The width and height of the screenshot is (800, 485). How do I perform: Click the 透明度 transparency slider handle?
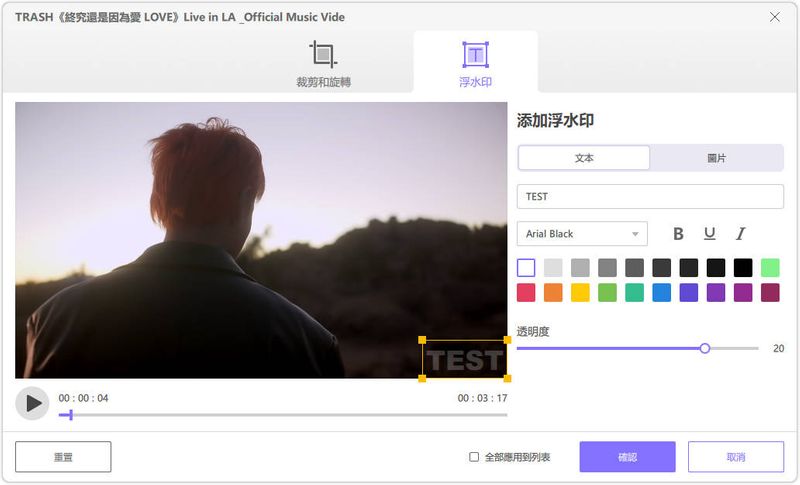pyautogui.click(x=705, y=348)
